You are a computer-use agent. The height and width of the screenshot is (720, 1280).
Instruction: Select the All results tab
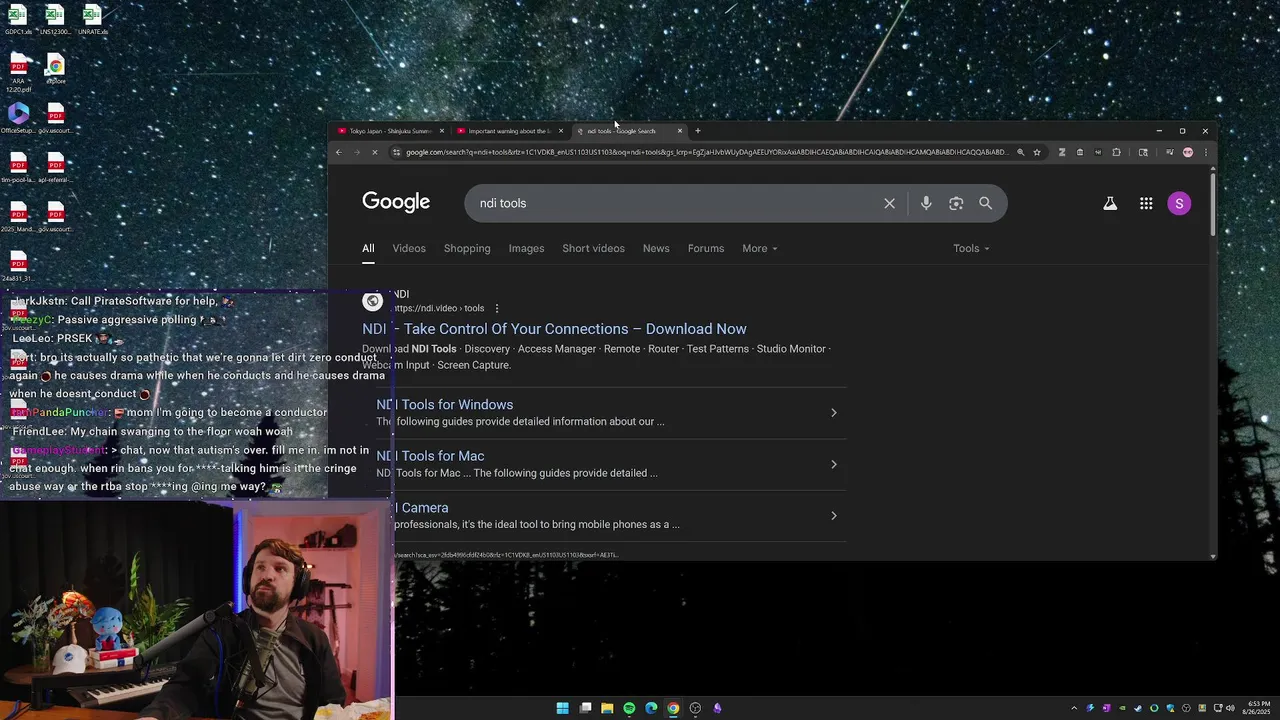pos(368,248)
